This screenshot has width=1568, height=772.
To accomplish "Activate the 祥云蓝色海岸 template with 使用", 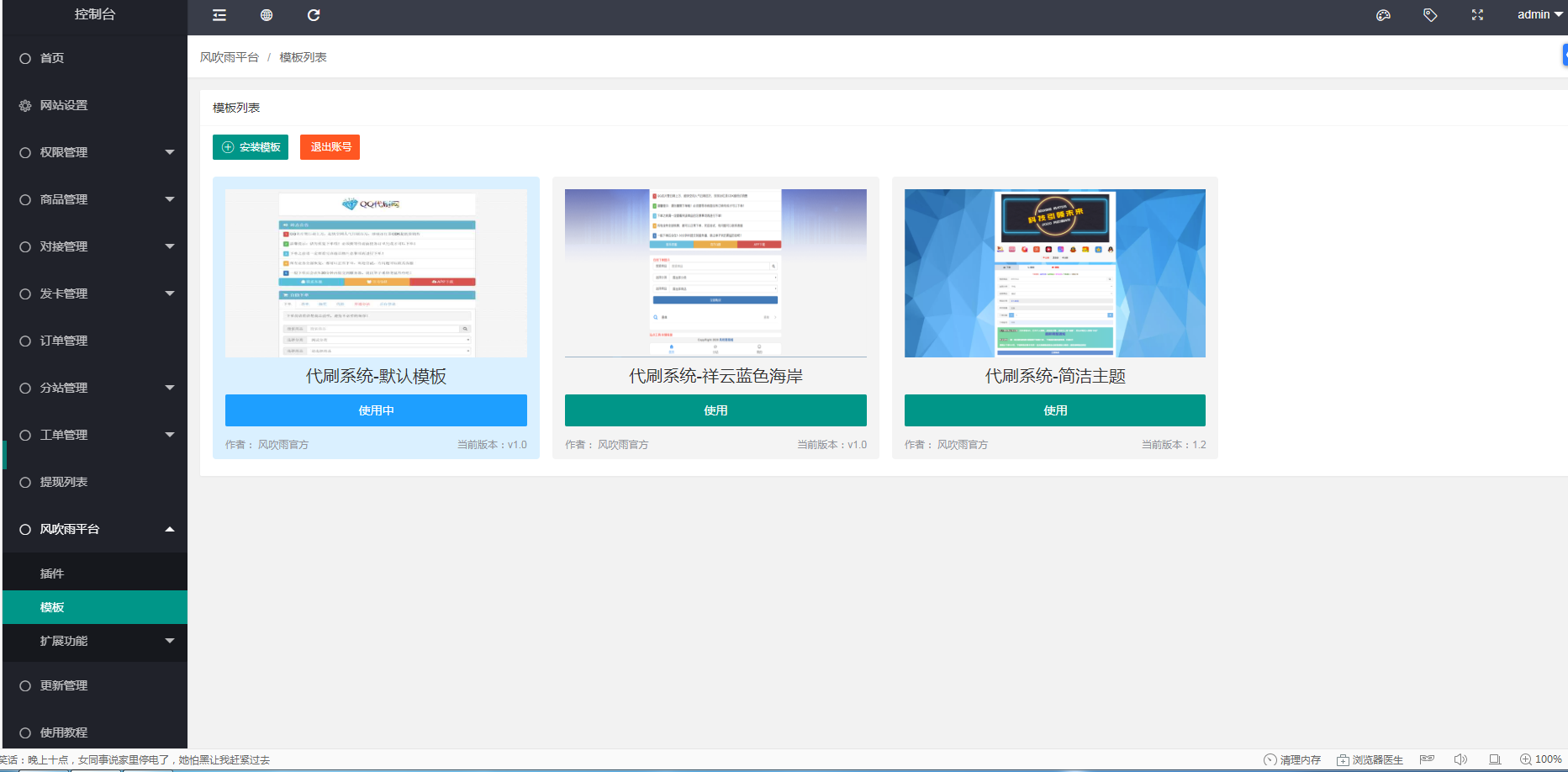I will [x=715, y=410].
